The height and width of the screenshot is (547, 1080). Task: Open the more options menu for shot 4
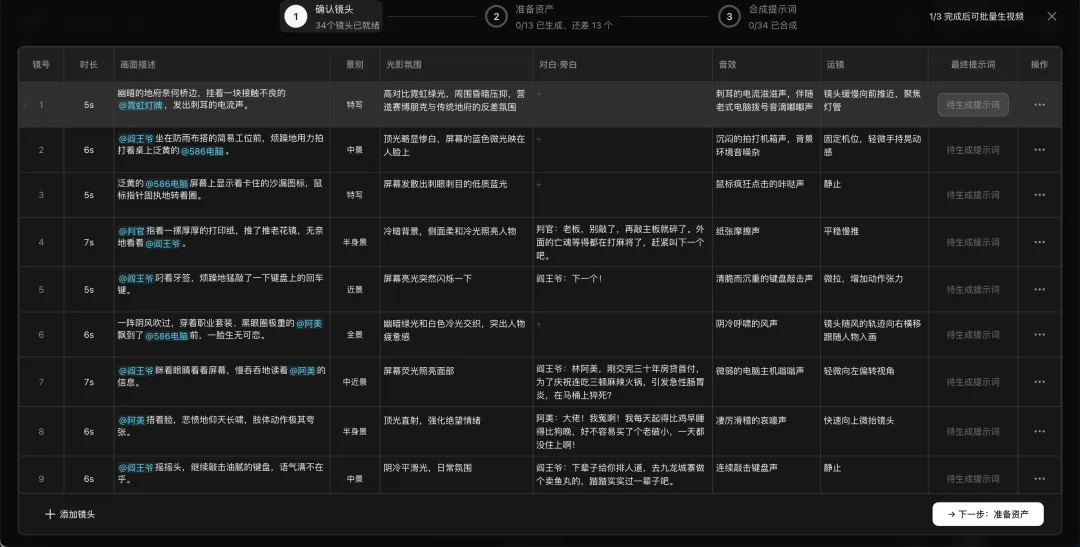point(1039,242)
